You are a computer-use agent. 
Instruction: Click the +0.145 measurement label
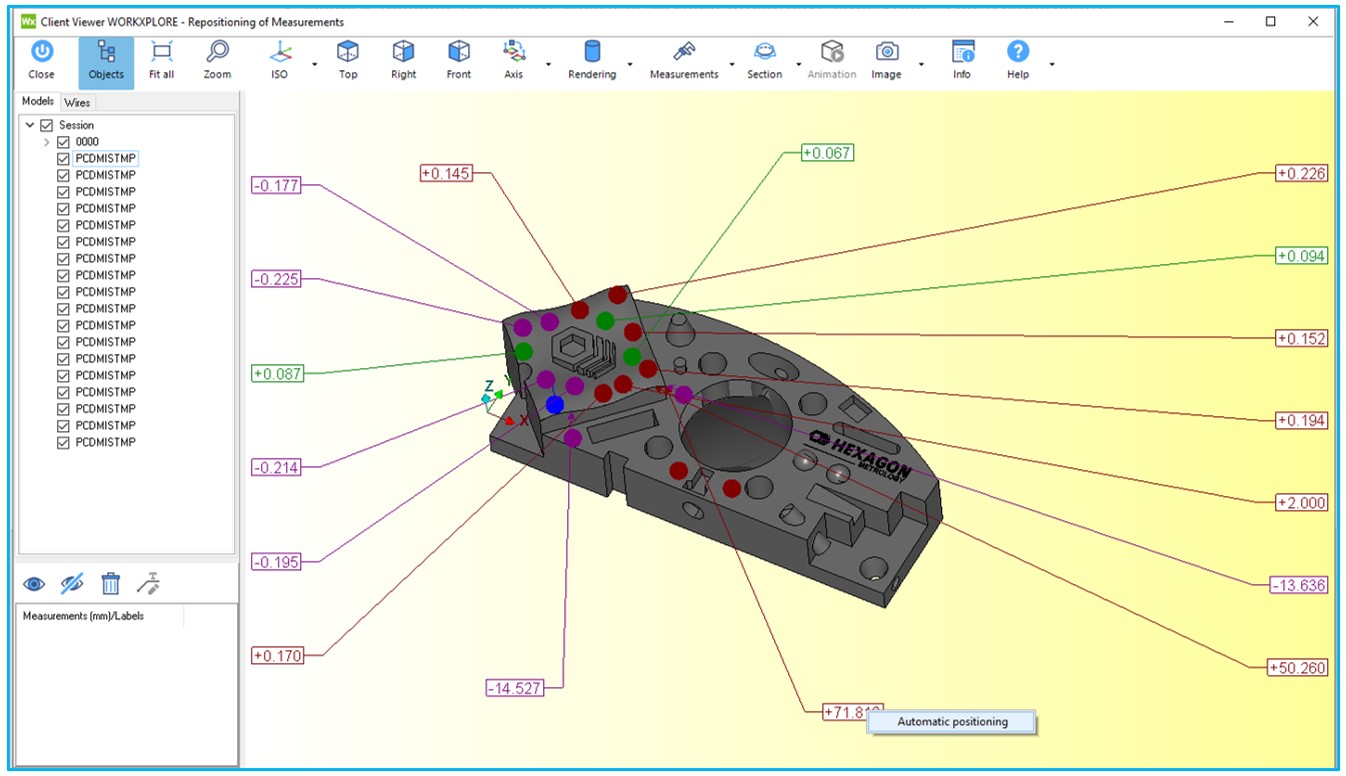[445, 173]
